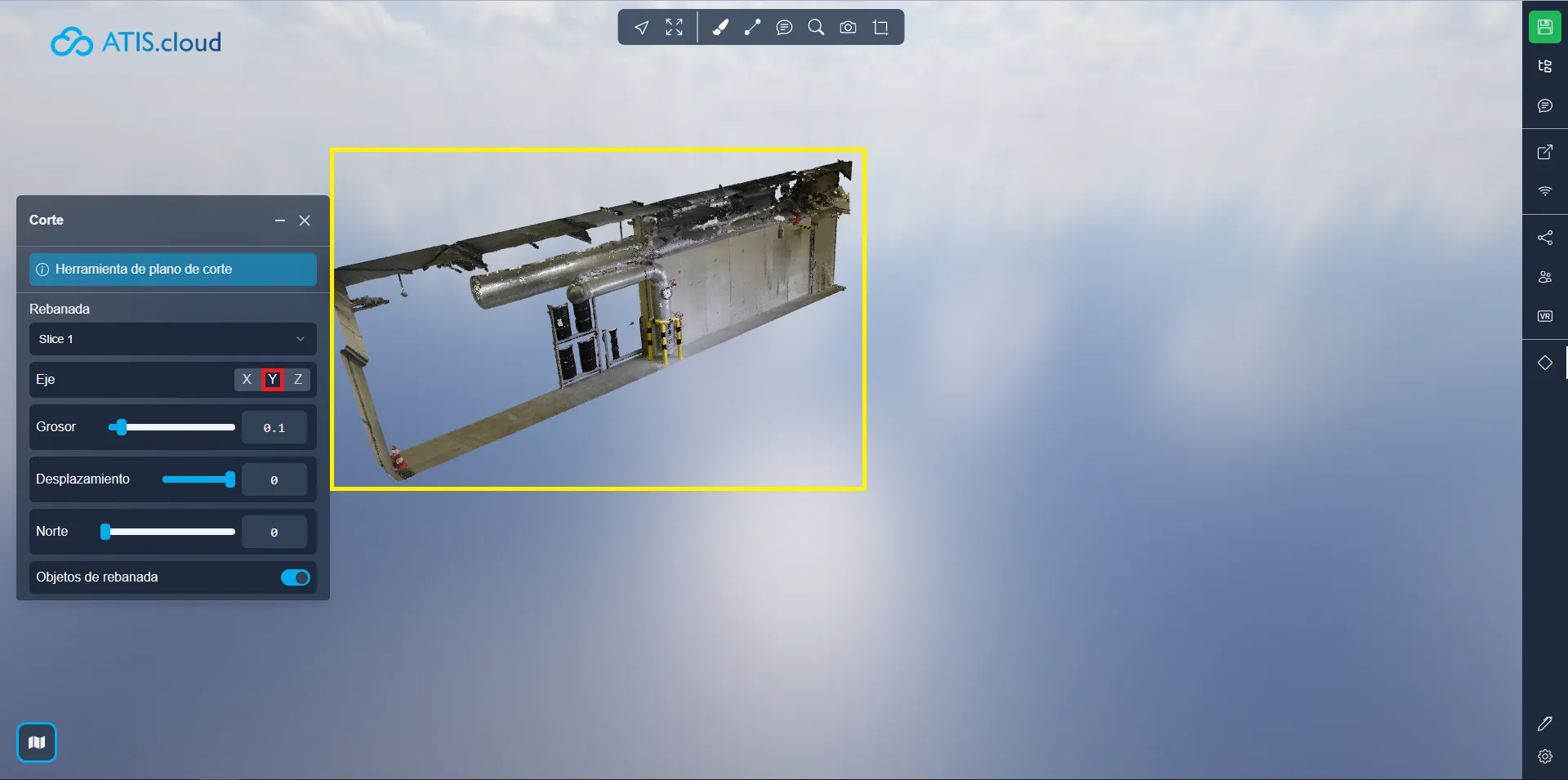Click the map button at bottom left
Image resolution: width=1568 pixels, height=780 pixels.
coord(37,742)
